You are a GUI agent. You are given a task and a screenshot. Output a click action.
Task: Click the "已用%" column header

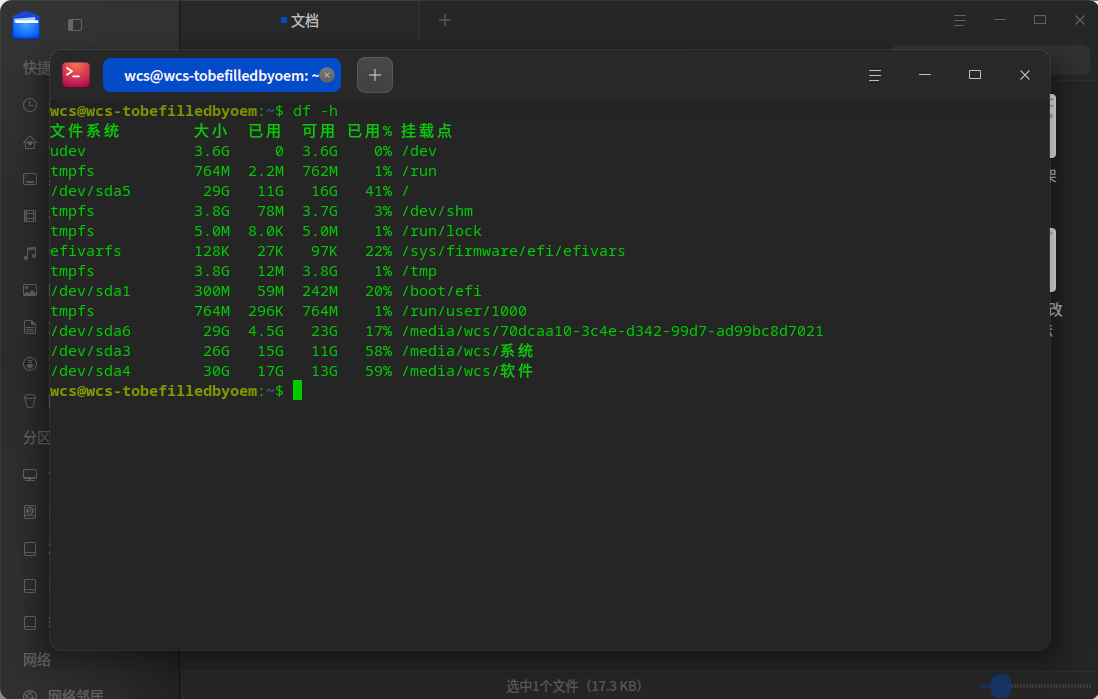click(370, 131)
